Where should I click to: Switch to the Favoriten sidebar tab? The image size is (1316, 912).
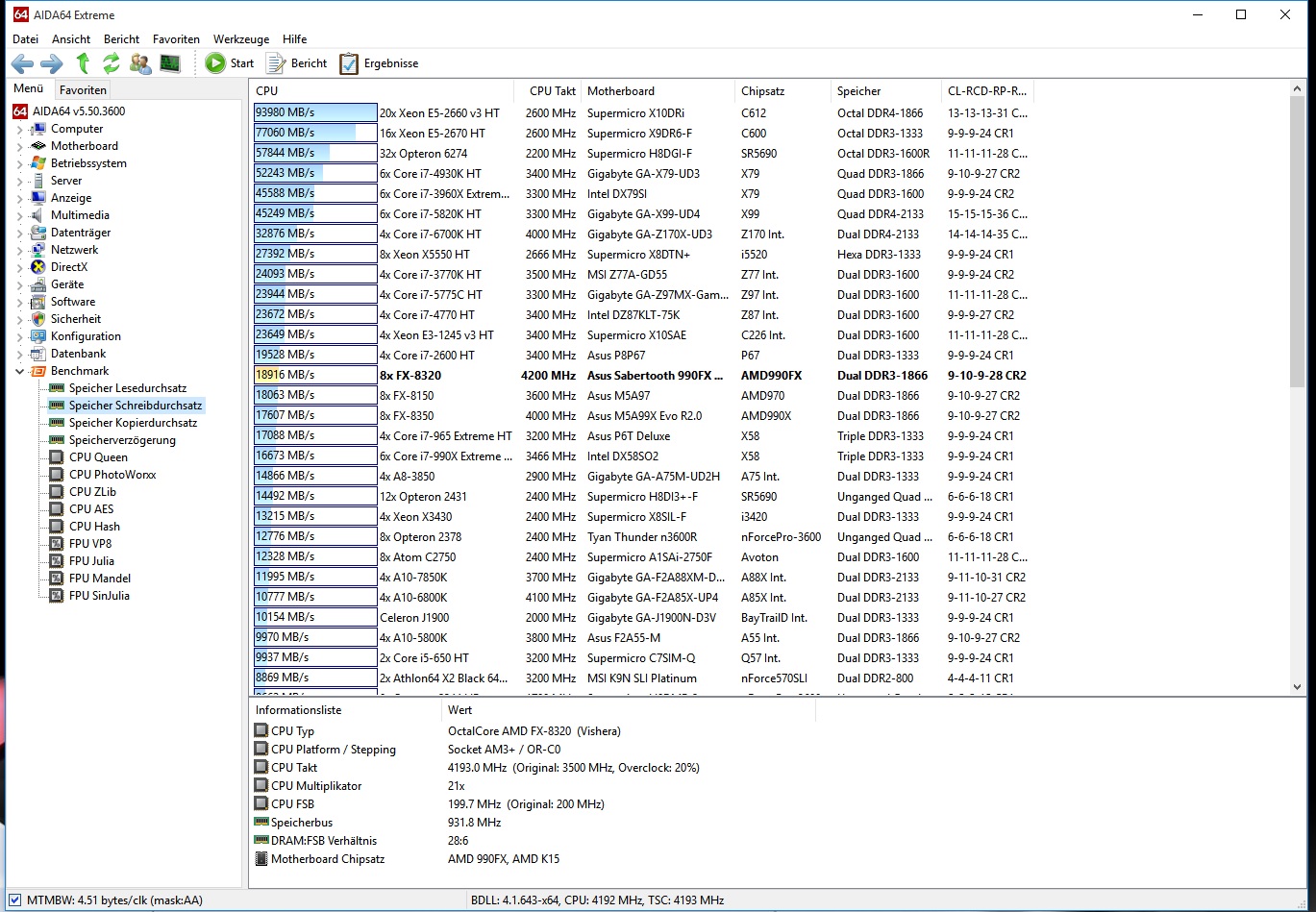click(x=83, y=90)
